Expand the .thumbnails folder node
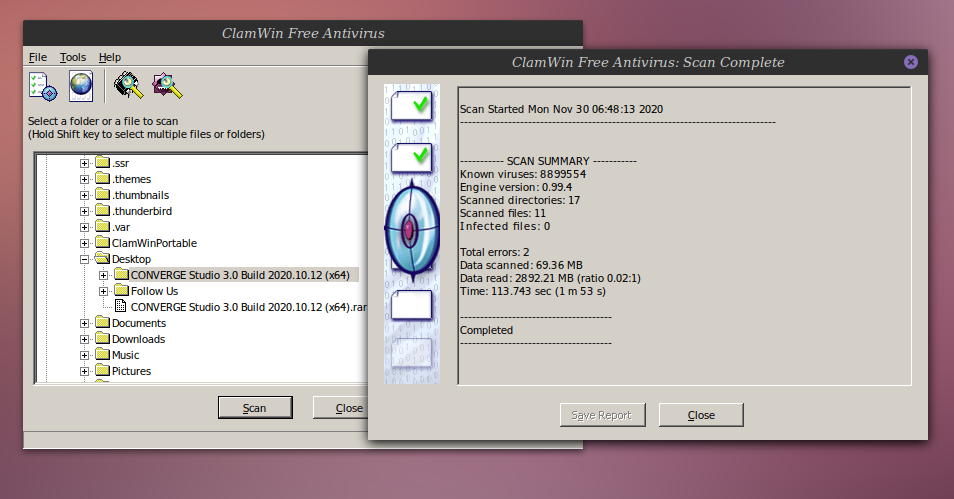954x499 pixels. tap(85, 195)
